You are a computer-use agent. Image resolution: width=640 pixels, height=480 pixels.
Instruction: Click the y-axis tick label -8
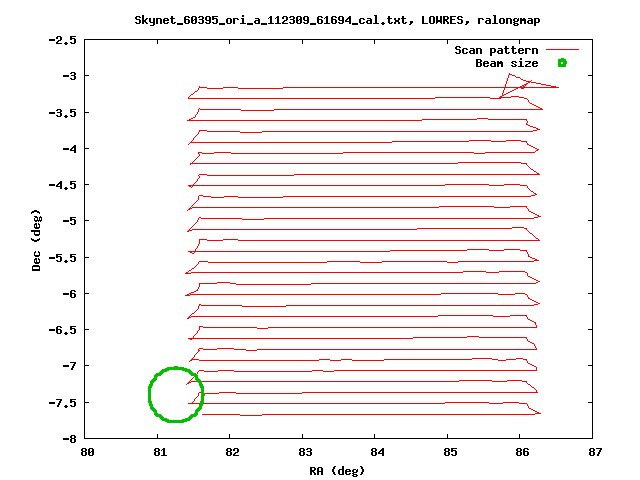pyautogui.click(x=69, y=439)
